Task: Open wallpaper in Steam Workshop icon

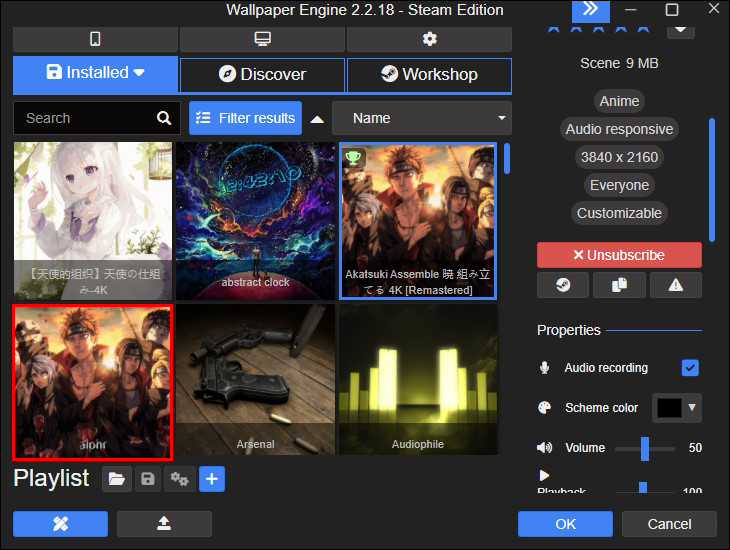Action: point(563,285)
